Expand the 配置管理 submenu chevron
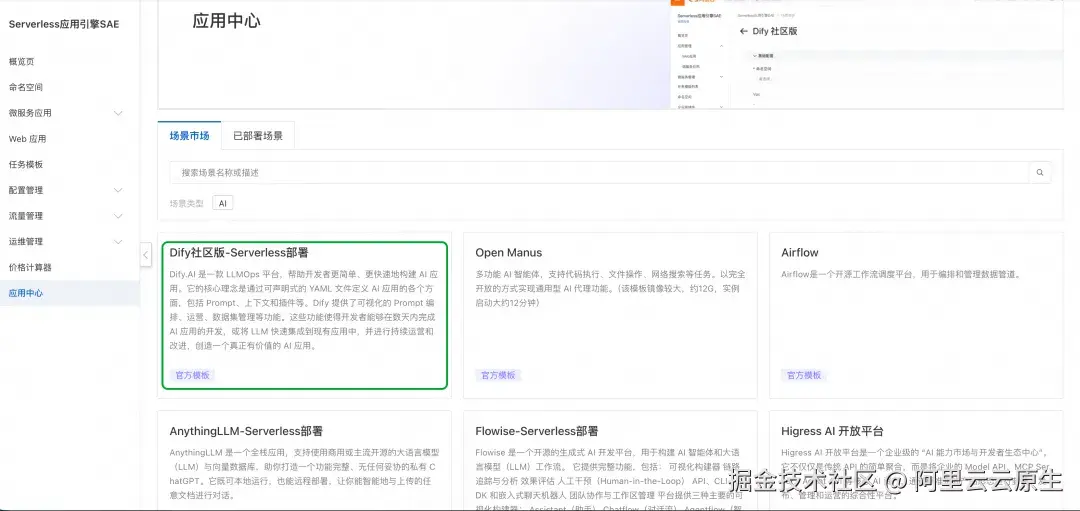Screen dimensions: 1080x511 tap(118, 190)
